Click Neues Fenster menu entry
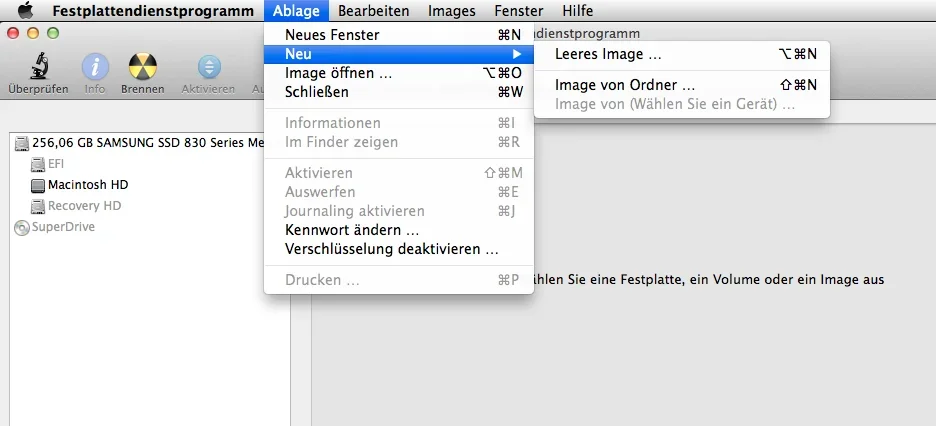The width and height of the screenshot is (936, 426). pos(332,35)
